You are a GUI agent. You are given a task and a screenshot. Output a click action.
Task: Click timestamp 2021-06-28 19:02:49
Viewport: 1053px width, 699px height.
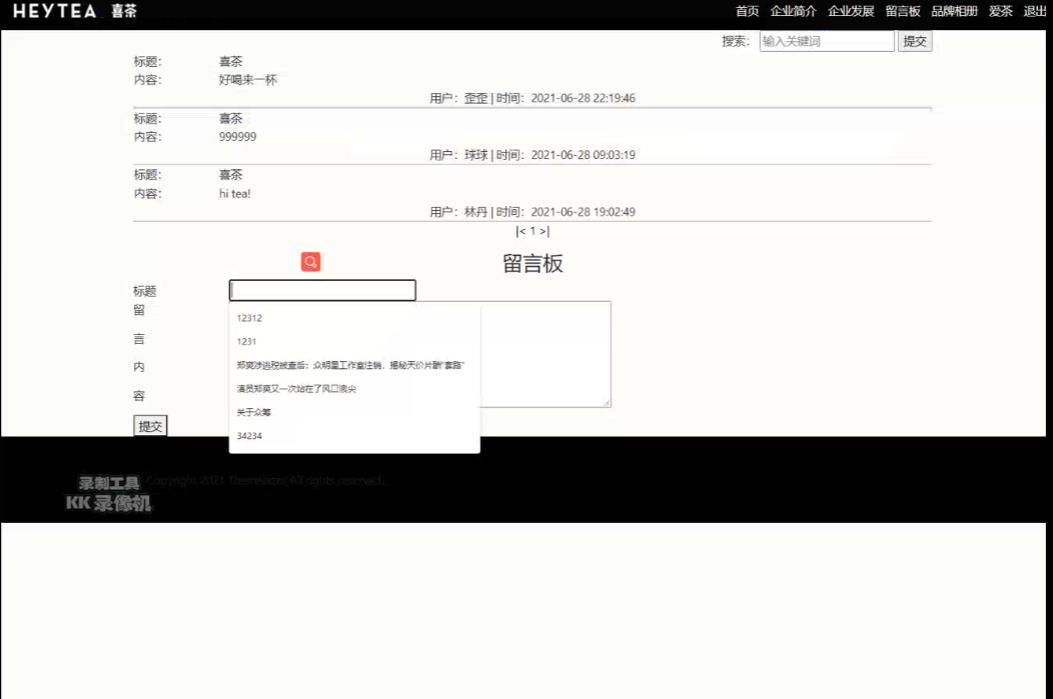coord(583,212)
